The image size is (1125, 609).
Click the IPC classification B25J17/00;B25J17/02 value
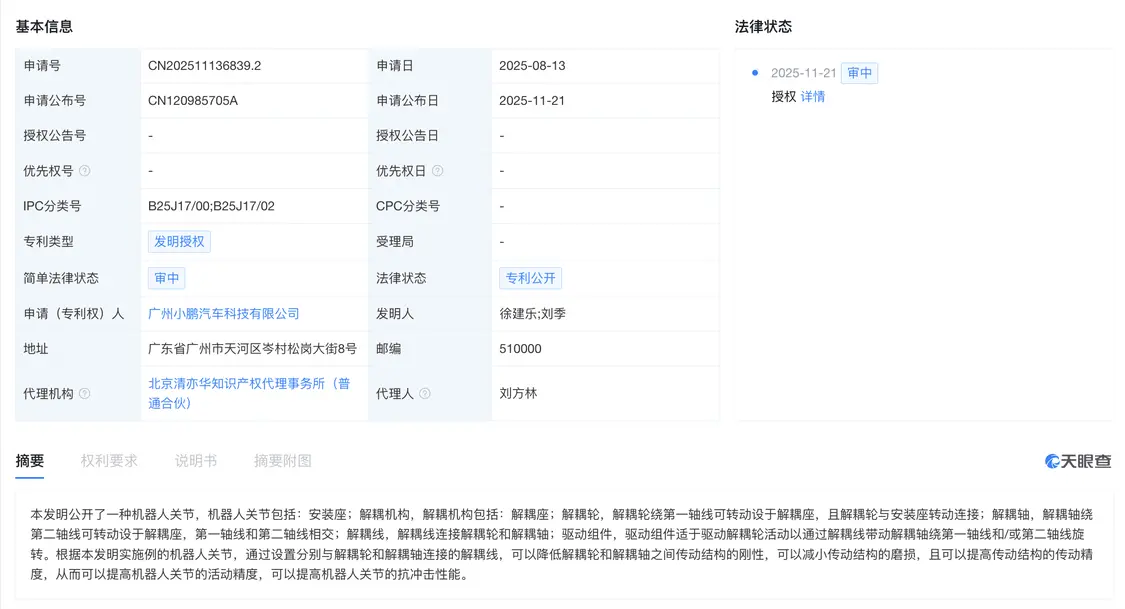[211, 206]
